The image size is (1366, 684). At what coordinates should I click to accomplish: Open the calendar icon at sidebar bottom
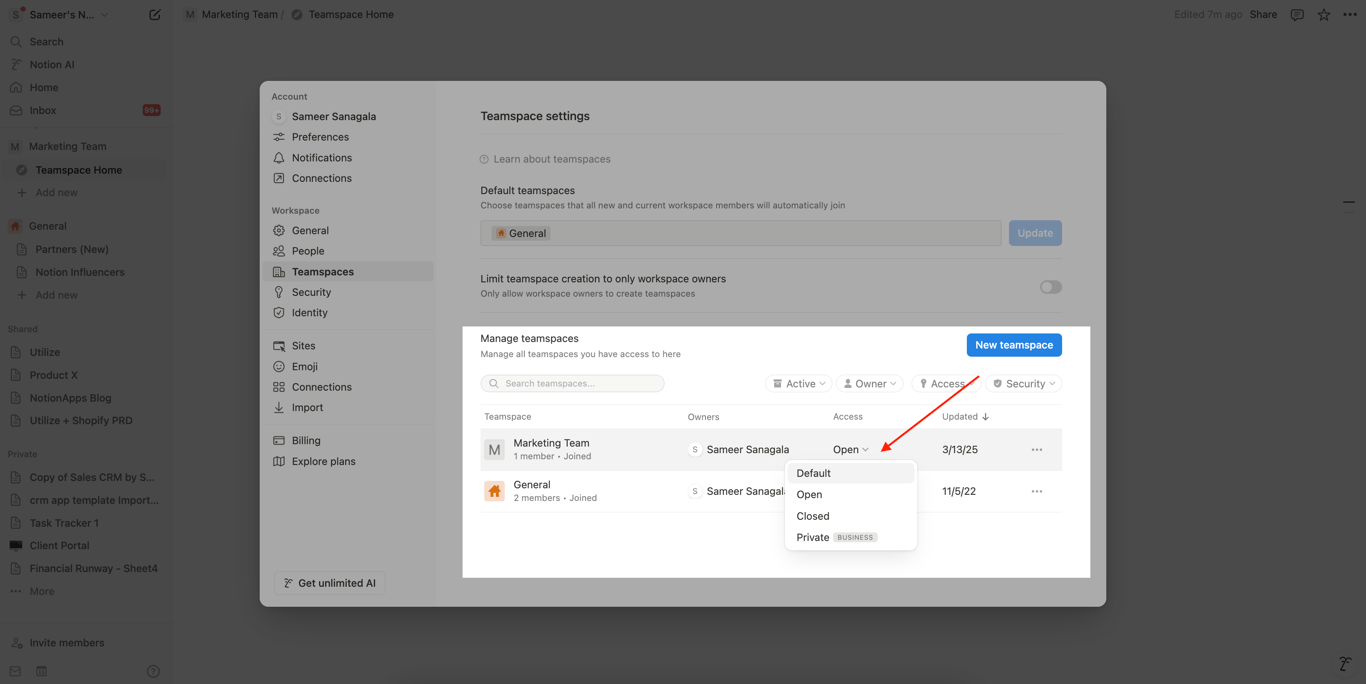click(41, 671)
